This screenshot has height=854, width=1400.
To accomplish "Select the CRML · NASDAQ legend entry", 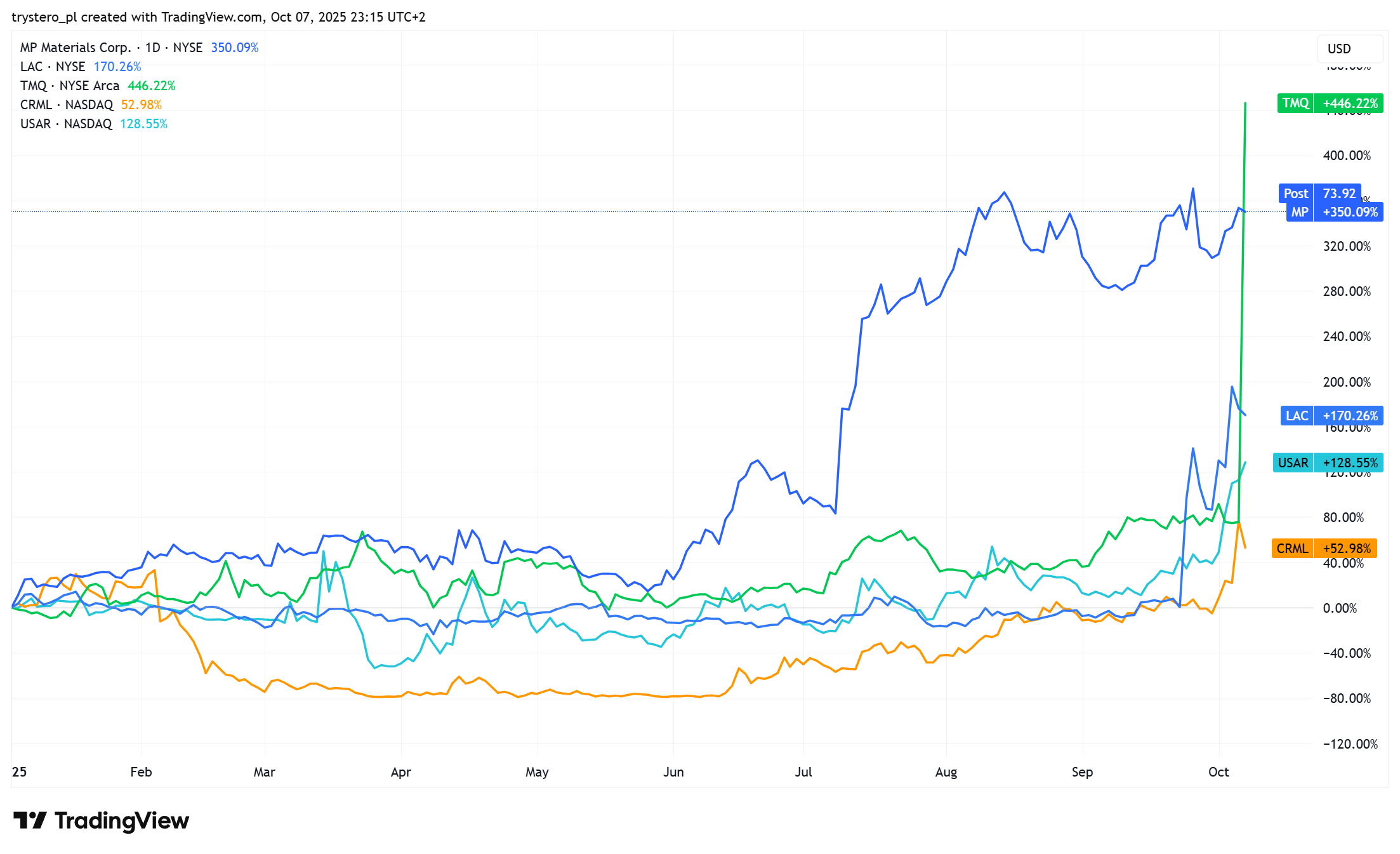I will 67,105.
